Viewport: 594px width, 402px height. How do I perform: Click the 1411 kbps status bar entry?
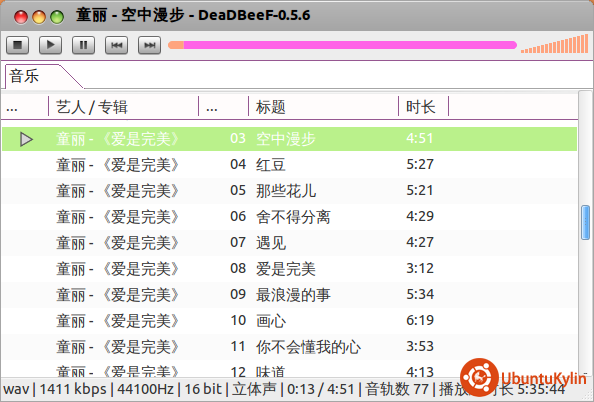(x=73, y=389)
